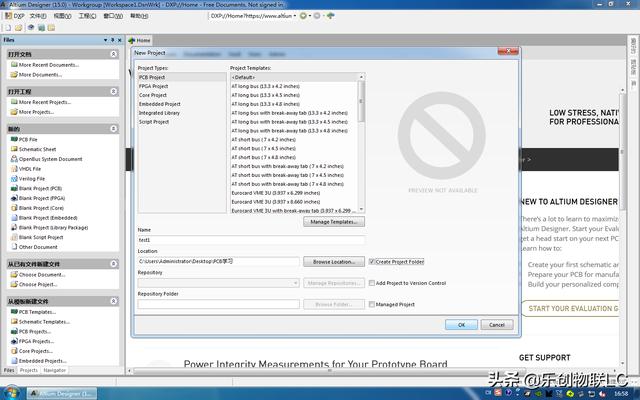This screenshot has height=400, width=640.
Task: Open the DXP address bar dropdown
Action: pos(295,16)
